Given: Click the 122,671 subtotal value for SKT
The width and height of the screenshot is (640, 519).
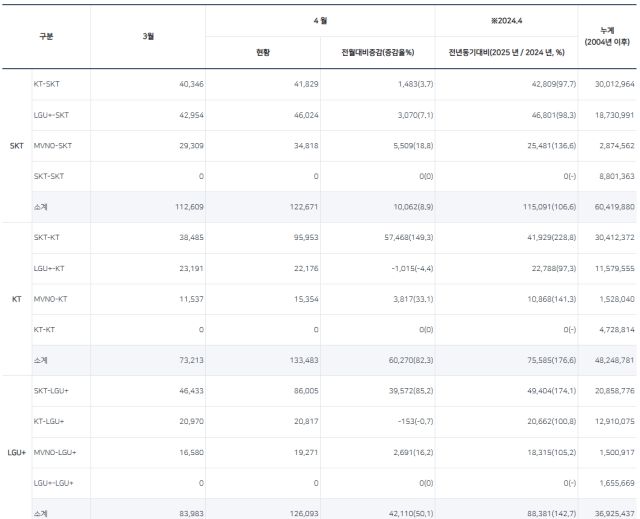Looking at the screenshot, I should pos(300,207).
